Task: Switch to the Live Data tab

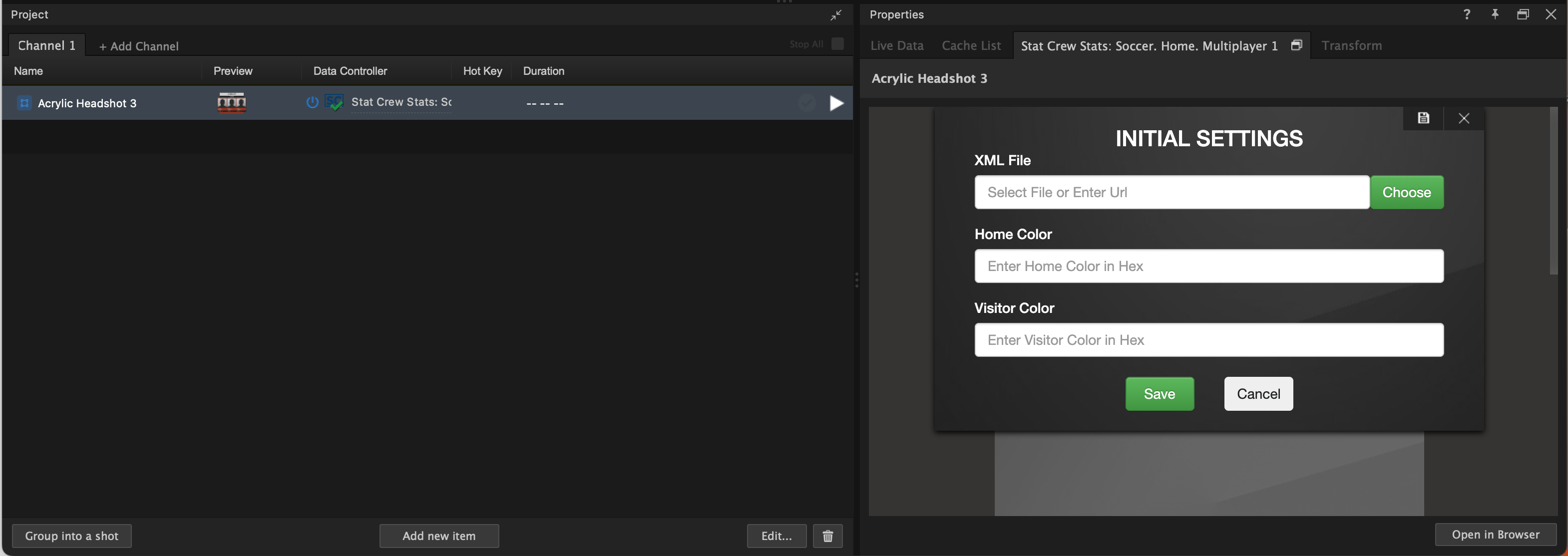Action: coord(897,45)
